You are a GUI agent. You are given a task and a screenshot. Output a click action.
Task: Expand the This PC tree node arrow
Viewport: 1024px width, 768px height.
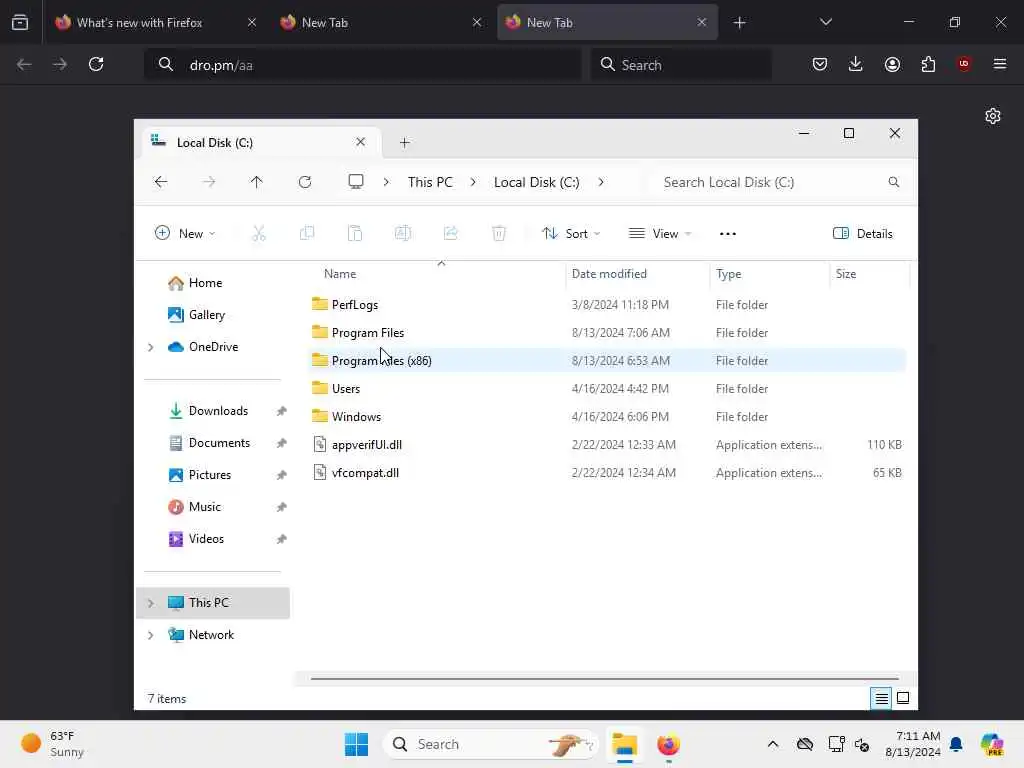point(151,603)
